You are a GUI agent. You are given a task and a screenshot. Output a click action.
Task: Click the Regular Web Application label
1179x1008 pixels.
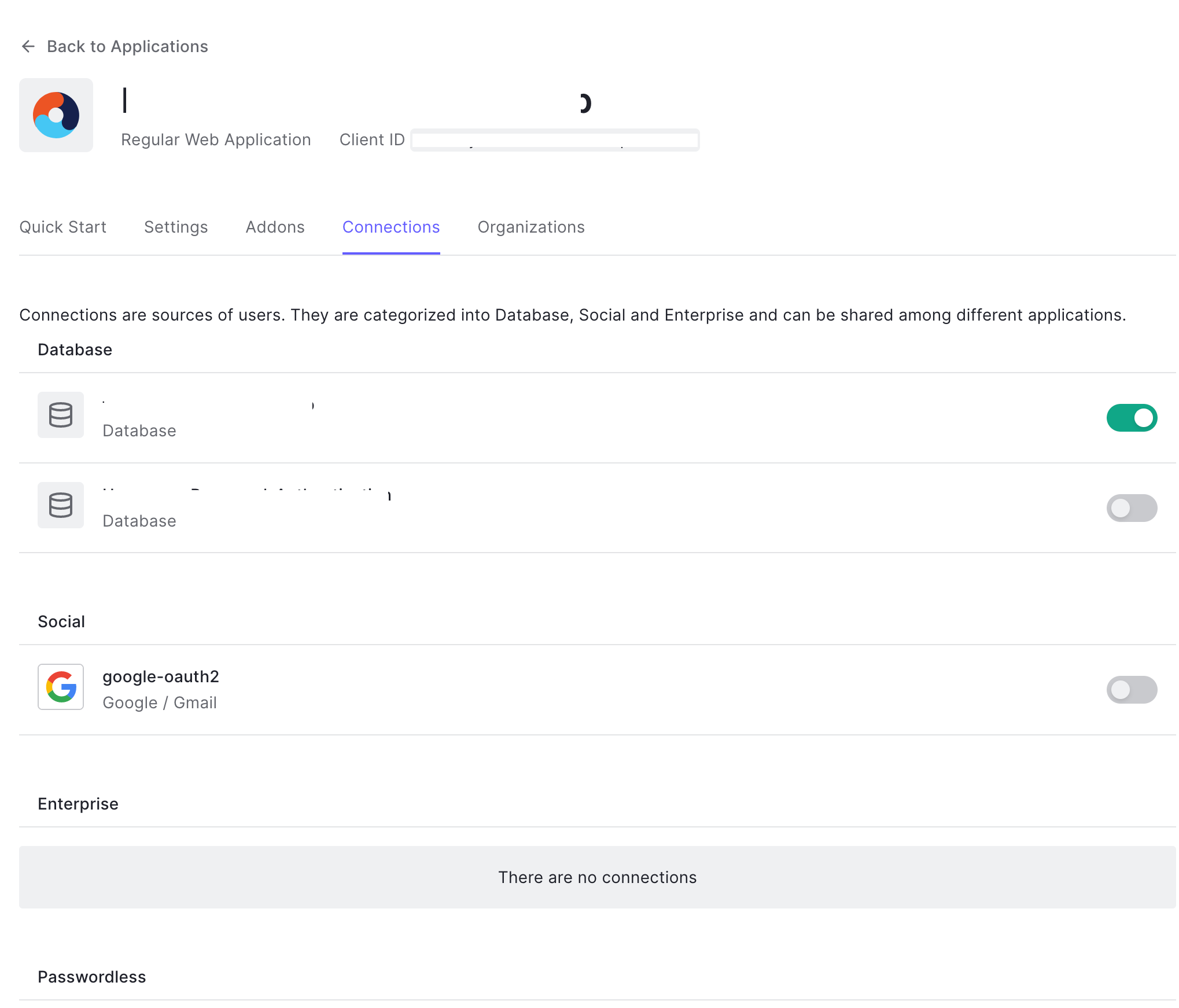point(216,140)
